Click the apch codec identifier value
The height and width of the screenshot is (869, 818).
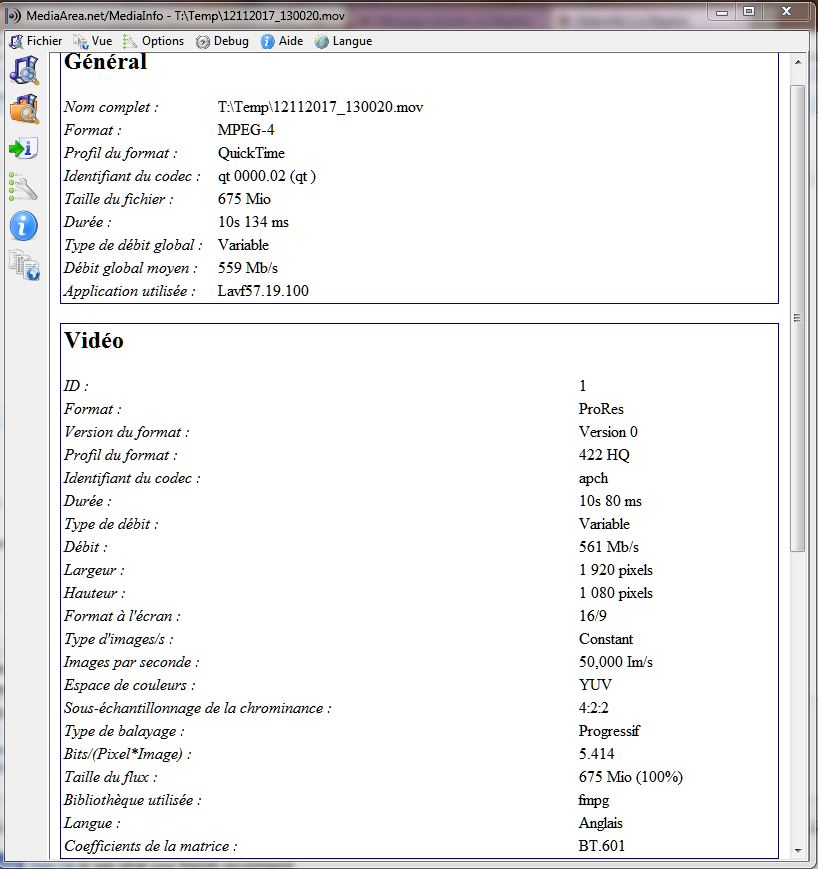pyautogui.click(x=593, y=478)
